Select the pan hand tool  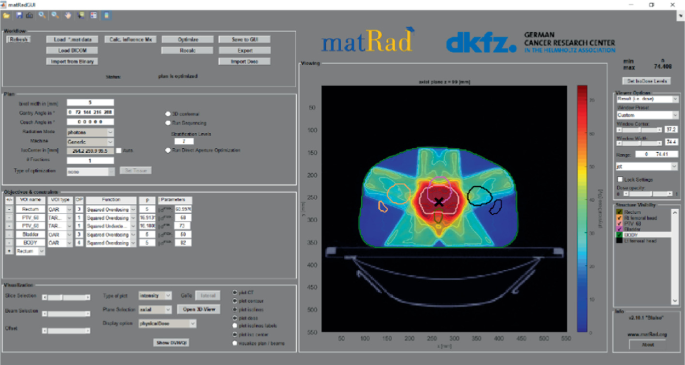pos(68,16)
